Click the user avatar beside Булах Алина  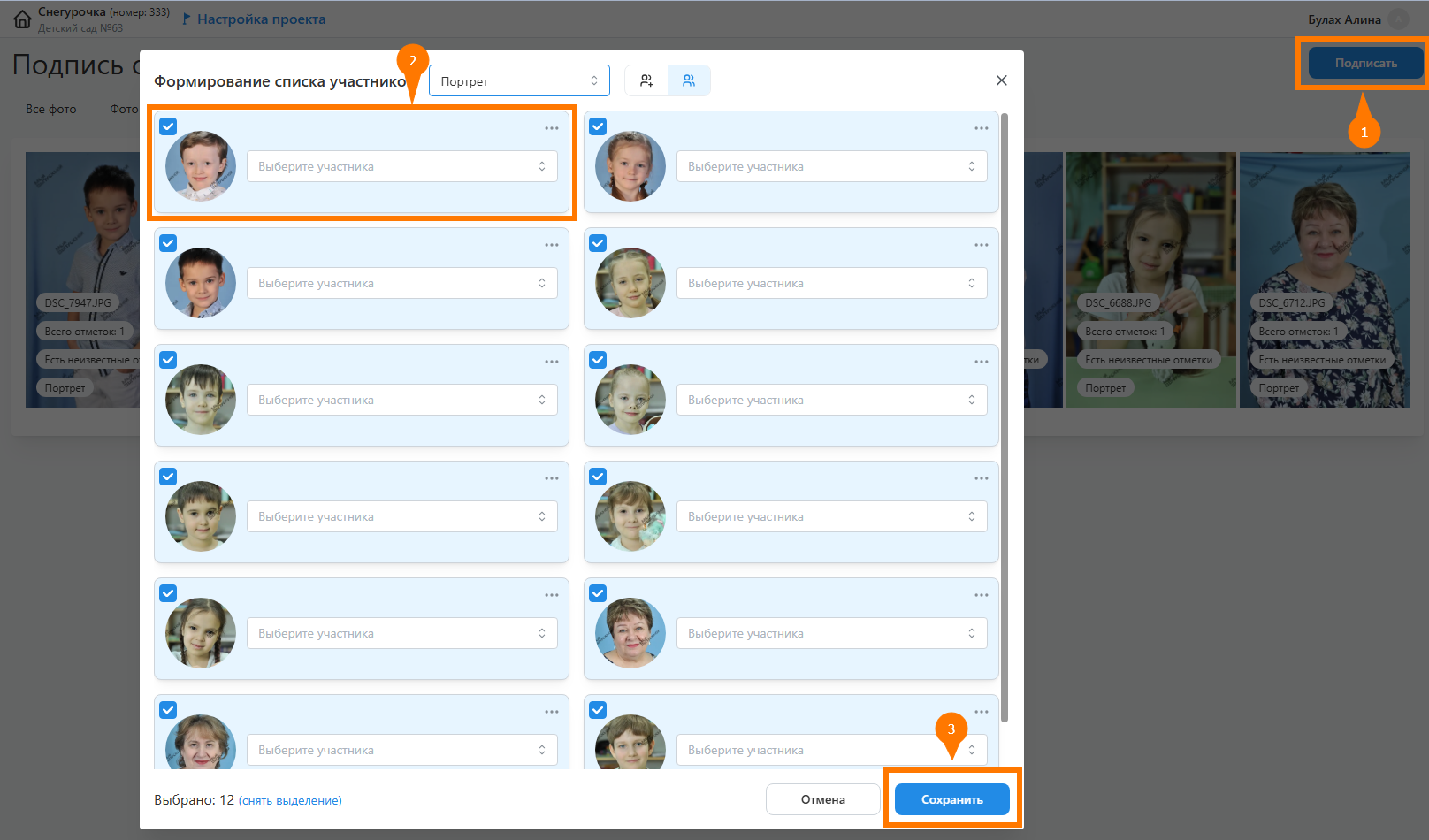point(1398,19)
